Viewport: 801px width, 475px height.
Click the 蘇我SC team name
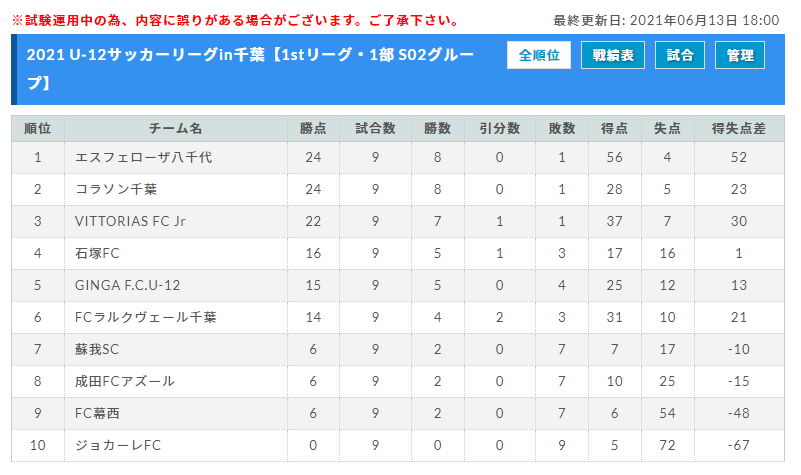[x=97, y=349]
